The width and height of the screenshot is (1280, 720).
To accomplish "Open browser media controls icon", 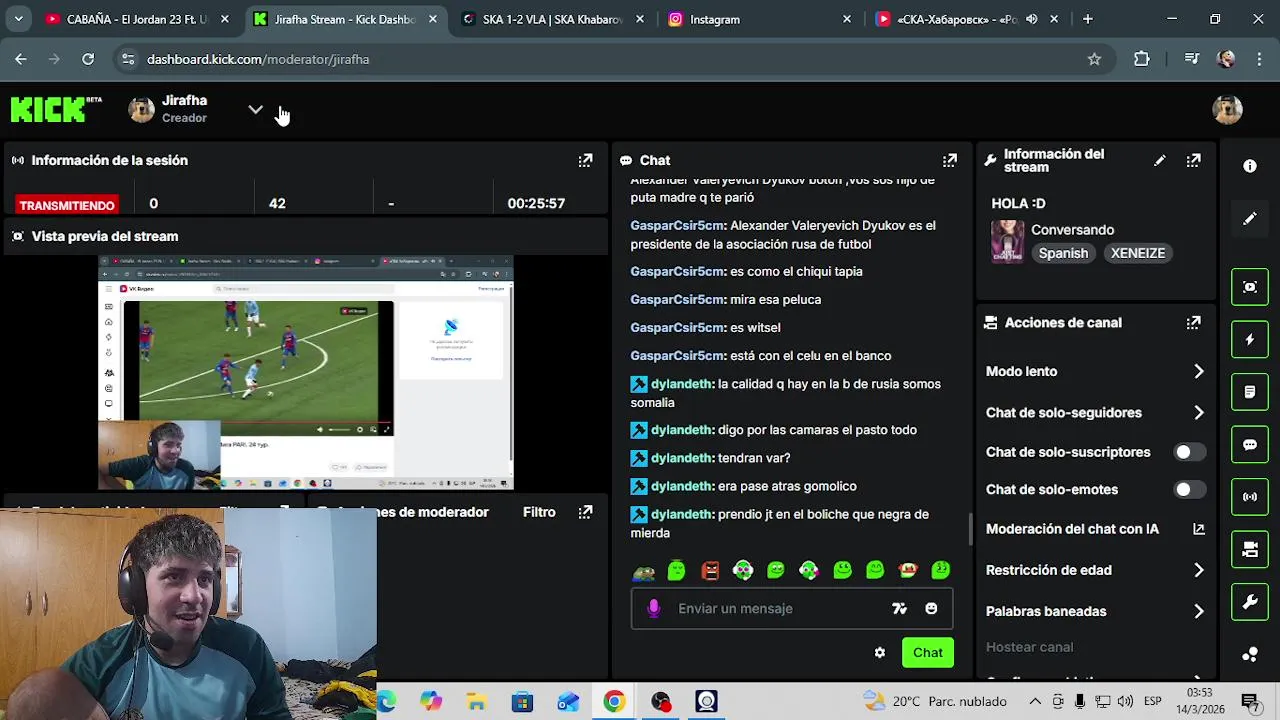I will point(1191,59).
